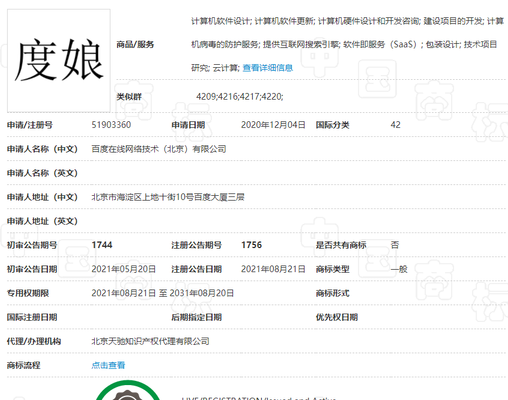The image size is (508, 400).
Task: Click the 专用权期限 label
Action: click(x=28, y=293)
